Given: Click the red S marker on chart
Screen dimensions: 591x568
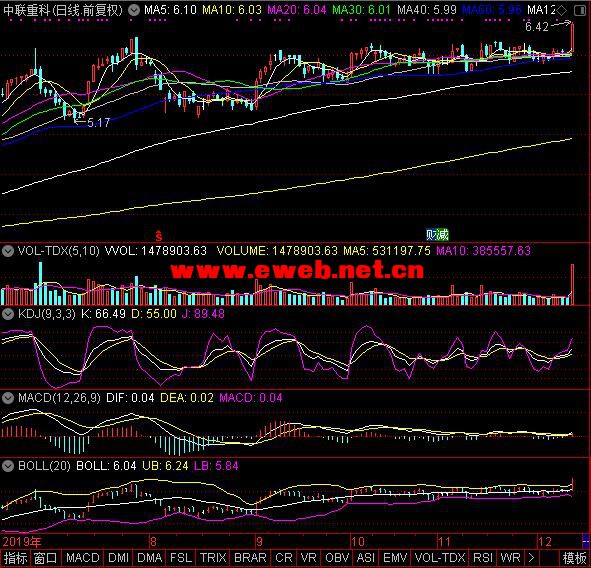Looking at the screenshot, I should point(159,236).
